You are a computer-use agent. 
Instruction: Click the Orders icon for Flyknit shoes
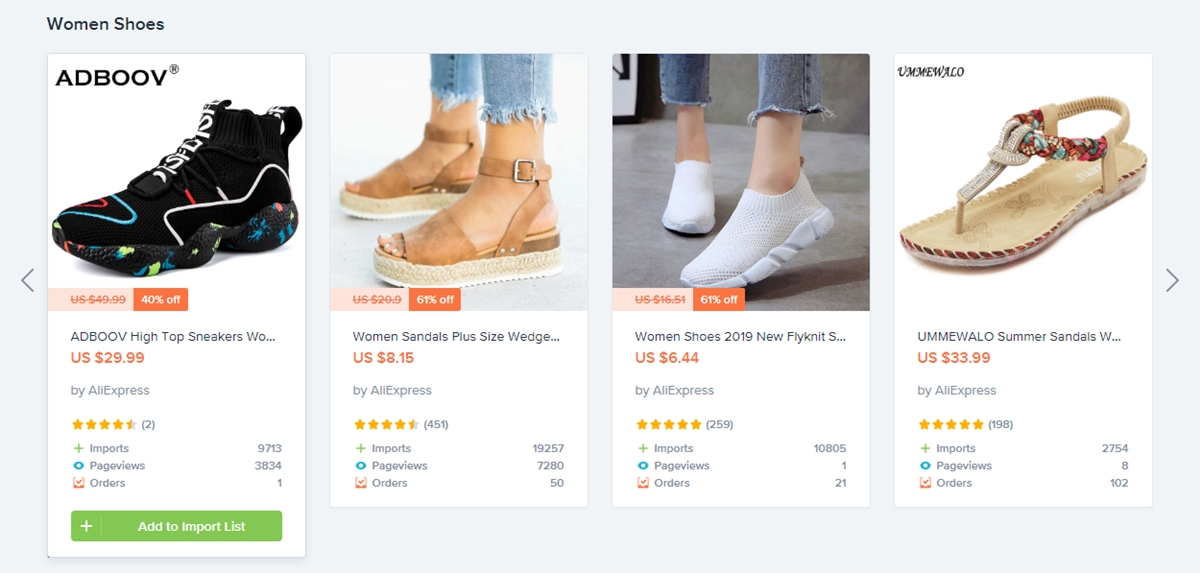pos(643,483)
